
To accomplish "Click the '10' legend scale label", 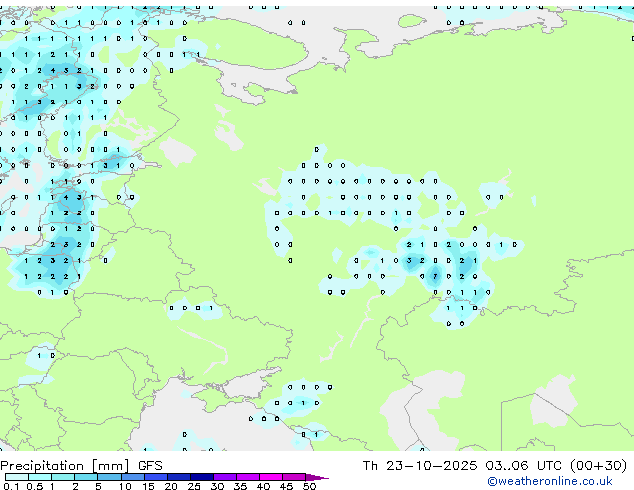I will (125, 486).
